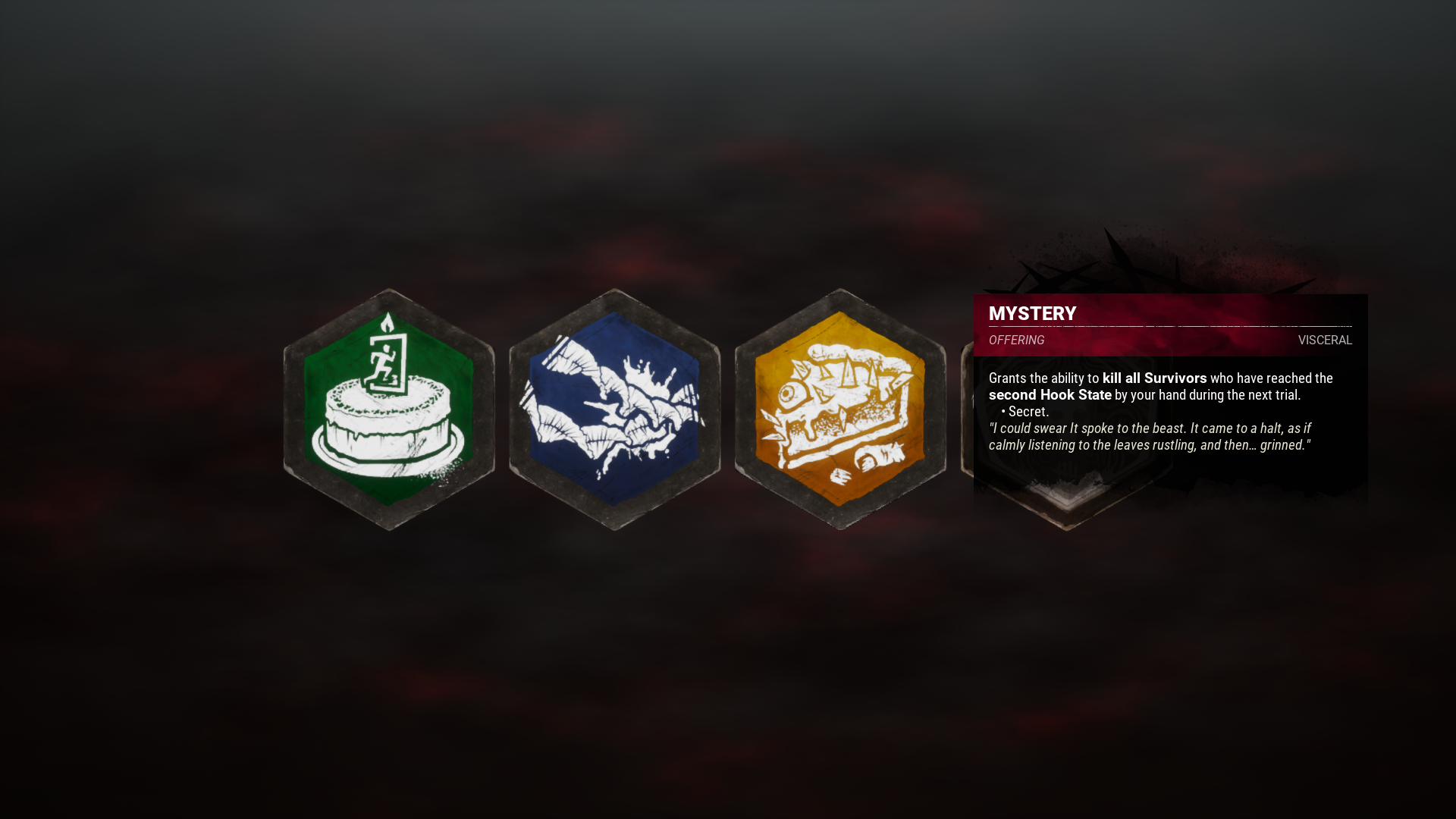Select the yellow gruesome pie offering
The width and height of the screenshot is (1456, 819).
(x=840, y=409)
